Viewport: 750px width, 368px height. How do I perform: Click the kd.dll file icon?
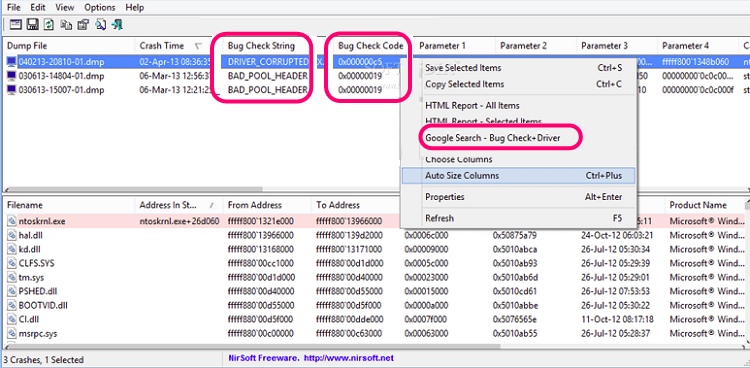(x=12, y=249)
